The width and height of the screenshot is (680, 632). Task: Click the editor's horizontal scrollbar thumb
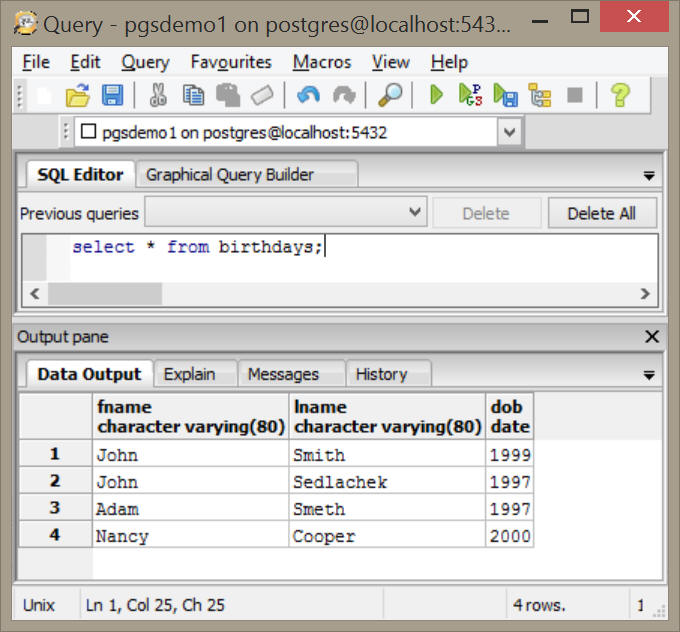coord(105,294)
